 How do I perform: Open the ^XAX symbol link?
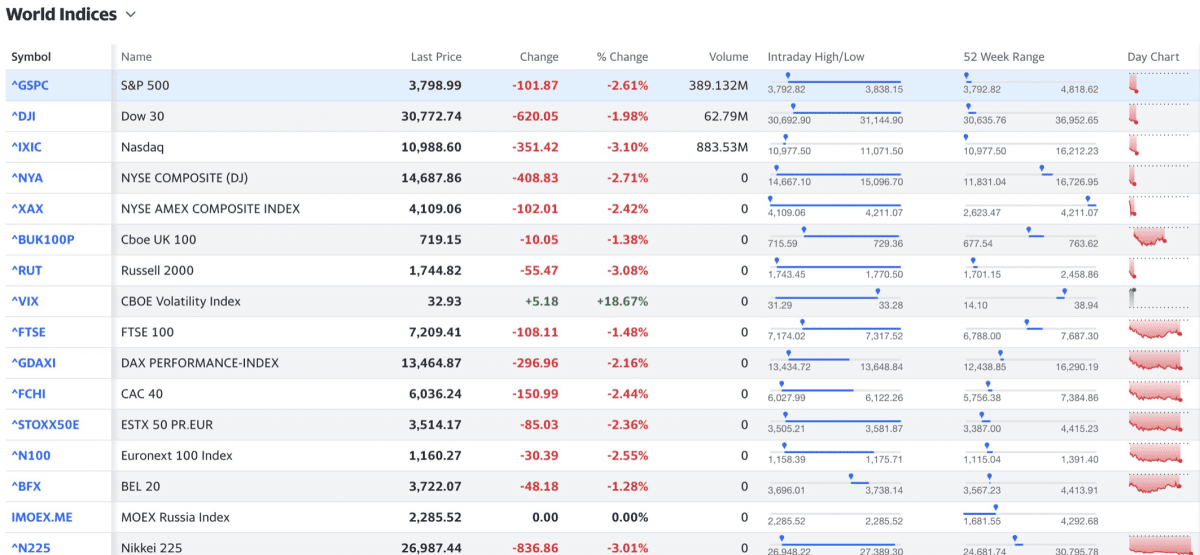pos(27,210)
